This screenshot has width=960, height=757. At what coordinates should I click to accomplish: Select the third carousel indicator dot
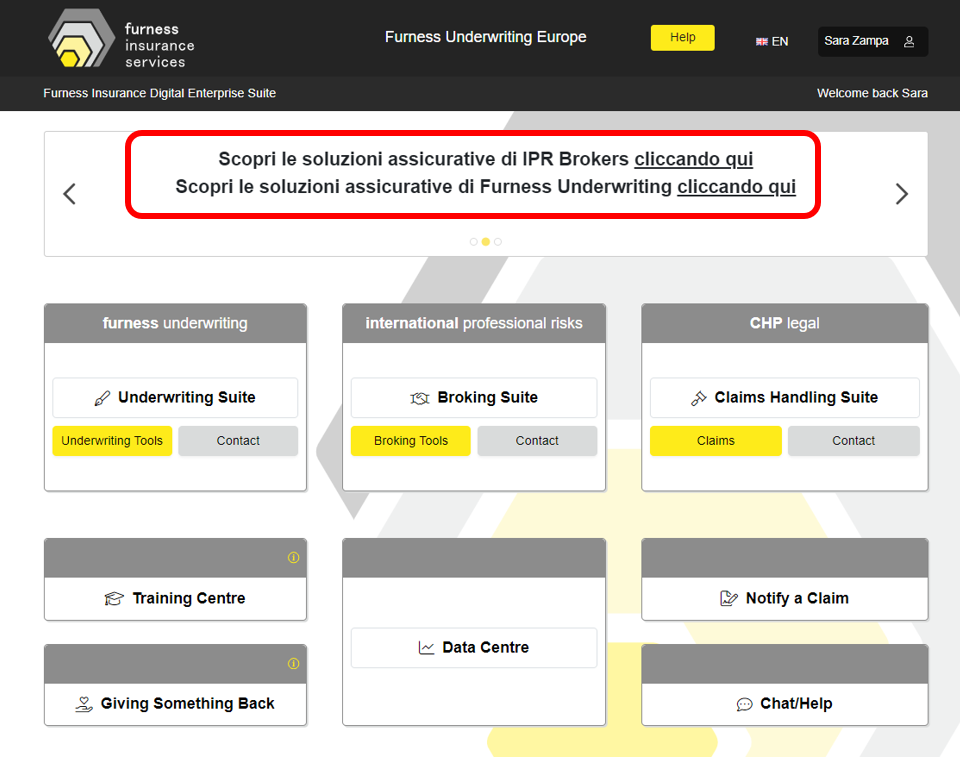coord(498,242)
